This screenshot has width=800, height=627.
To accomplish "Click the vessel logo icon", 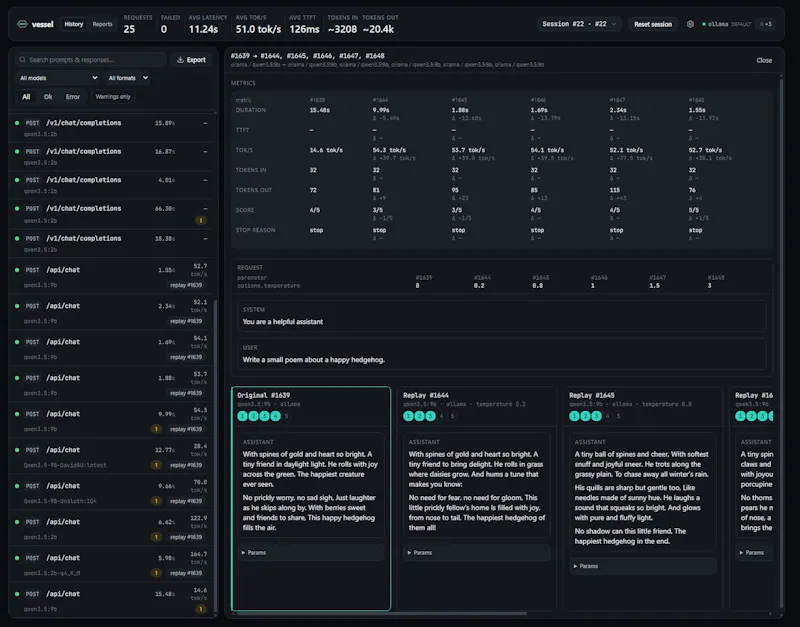I will [x=22, y=24].
